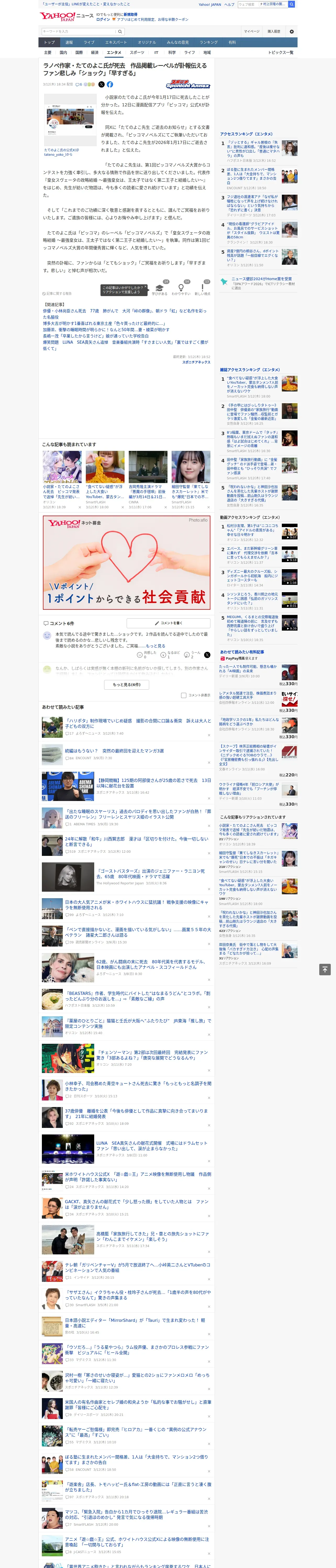The image size is (336, 1568).
Task: Open the 速報 tab
Action: coord(69,43)
